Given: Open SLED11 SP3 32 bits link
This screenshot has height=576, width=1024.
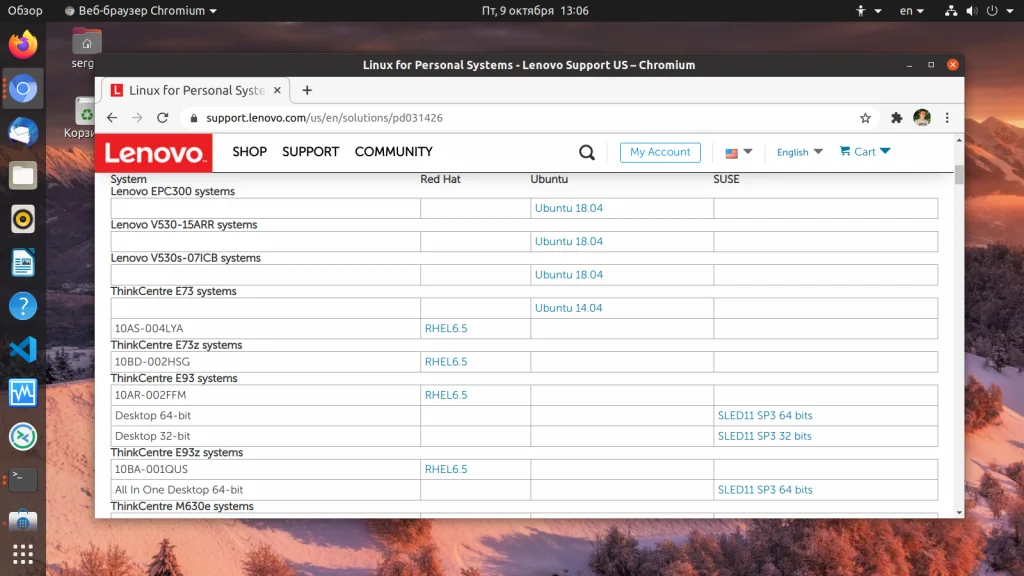Looking at the screenshot, I should pyautogui.click(x=764, y=436).
